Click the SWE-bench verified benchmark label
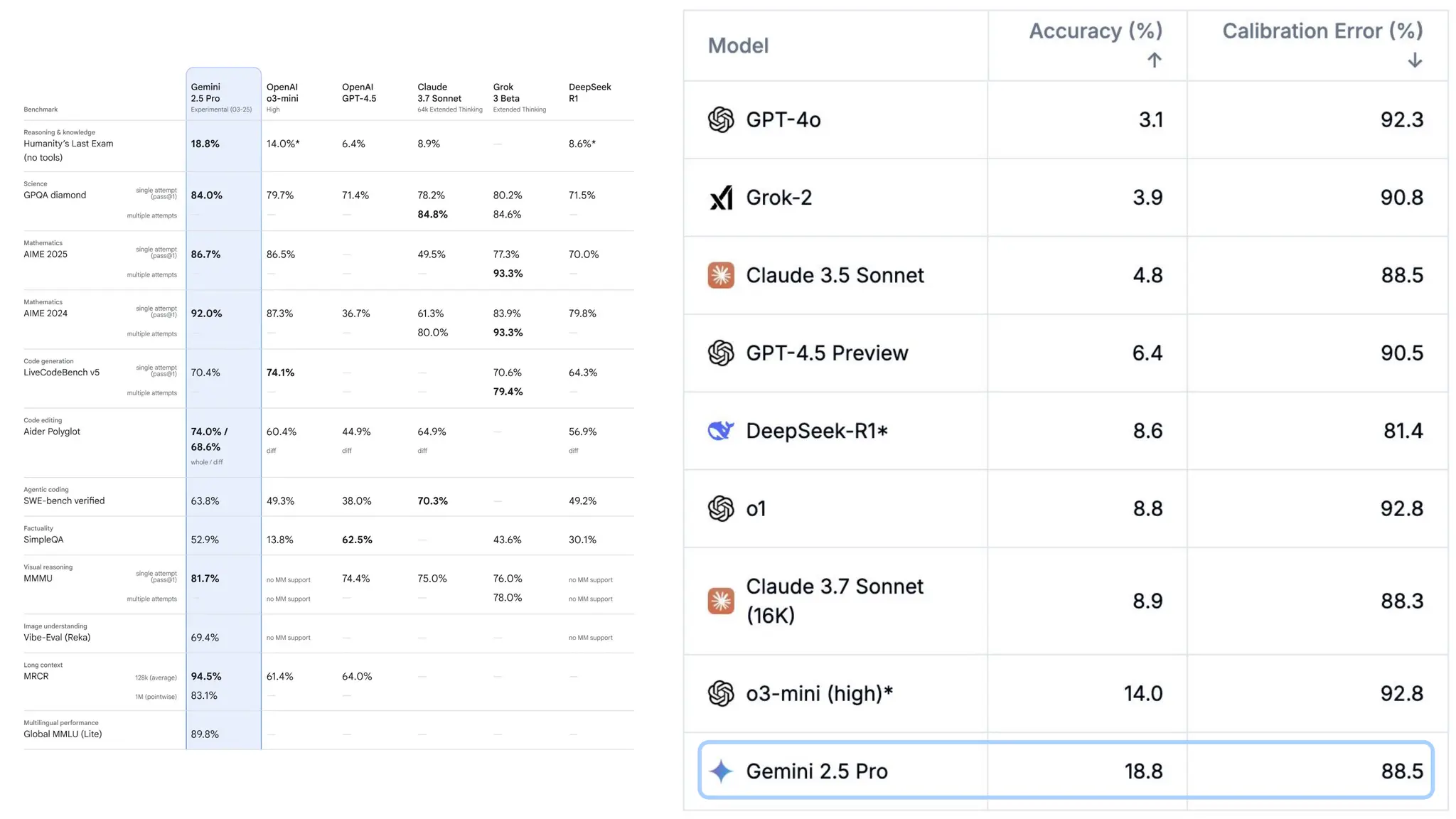The image size is (1456, 819). coord(64,500)
